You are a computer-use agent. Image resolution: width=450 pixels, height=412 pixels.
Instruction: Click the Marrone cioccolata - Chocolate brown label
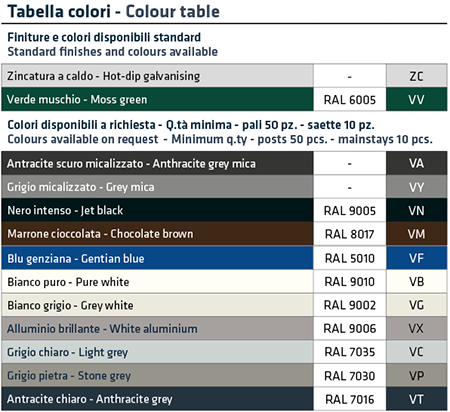pos(100,234)
